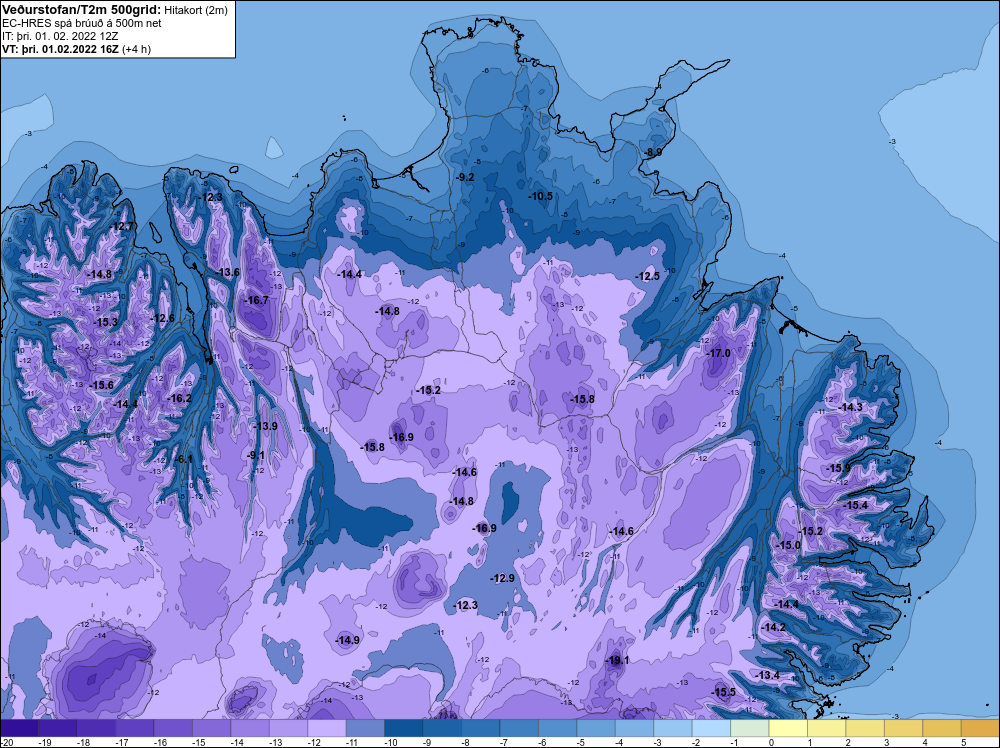
Task: Click the pale yellow legend swatch between 0 and 1
Action: point(788,728)
